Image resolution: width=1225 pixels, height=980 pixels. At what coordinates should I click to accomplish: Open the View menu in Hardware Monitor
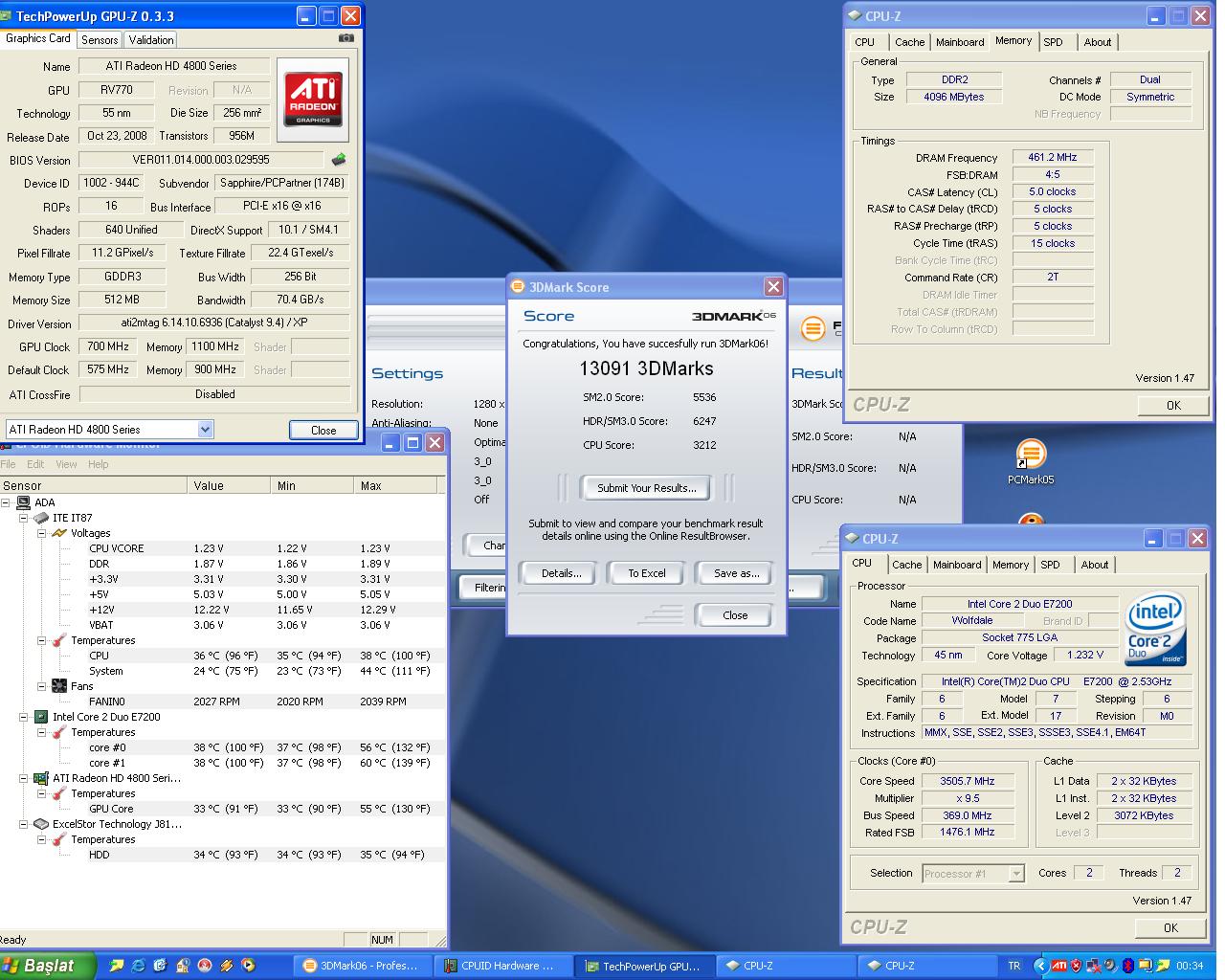[65, 464]
